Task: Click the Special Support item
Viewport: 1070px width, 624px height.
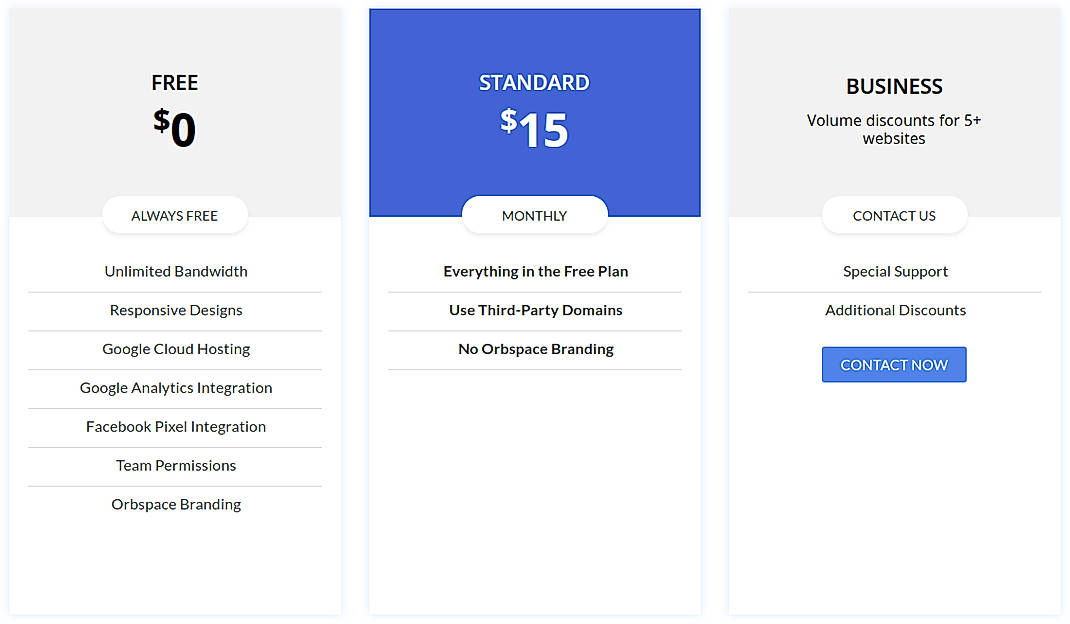Action: point(895,271)
